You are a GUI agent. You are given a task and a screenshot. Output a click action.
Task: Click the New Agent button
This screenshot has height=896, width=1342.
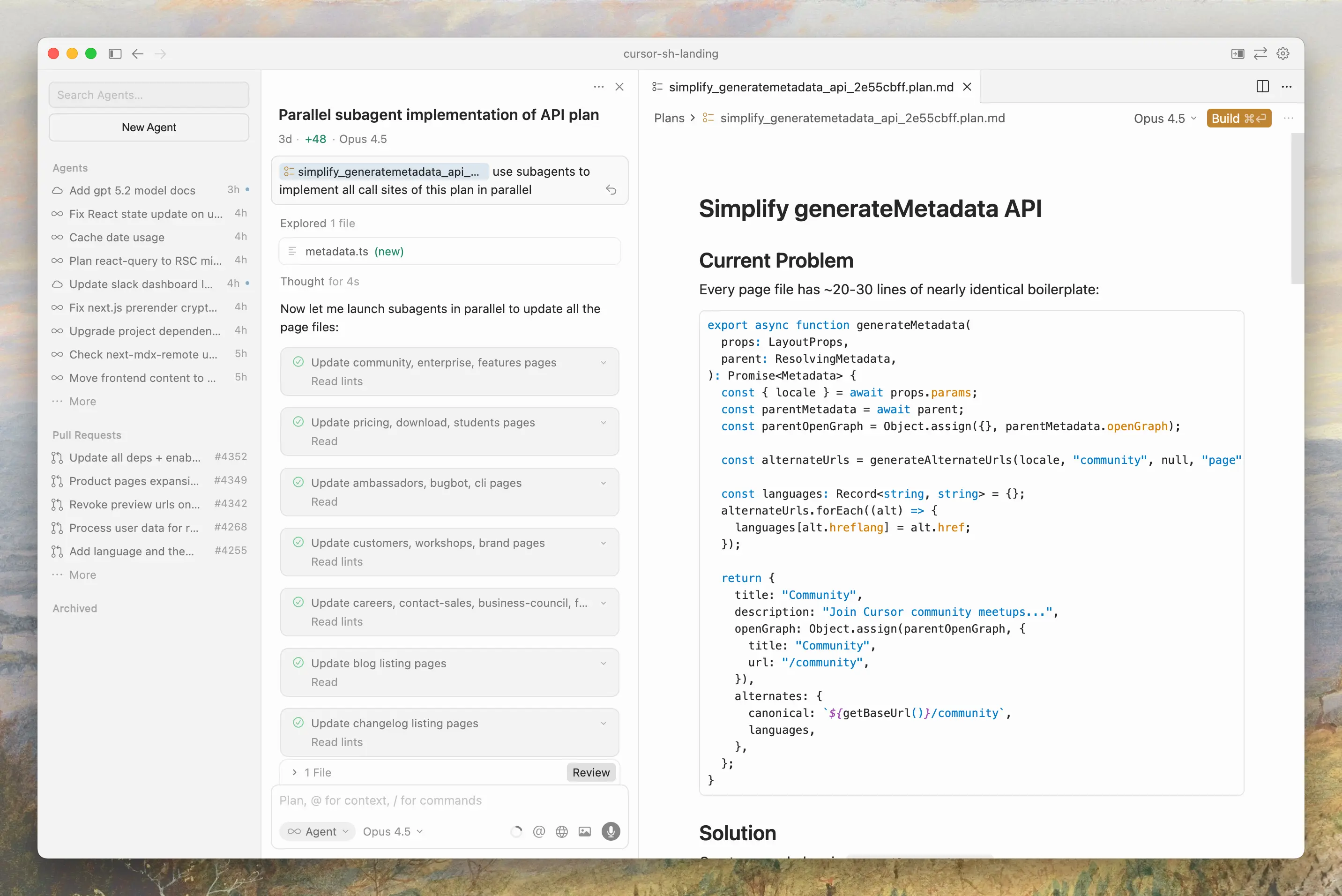point(149,127)
